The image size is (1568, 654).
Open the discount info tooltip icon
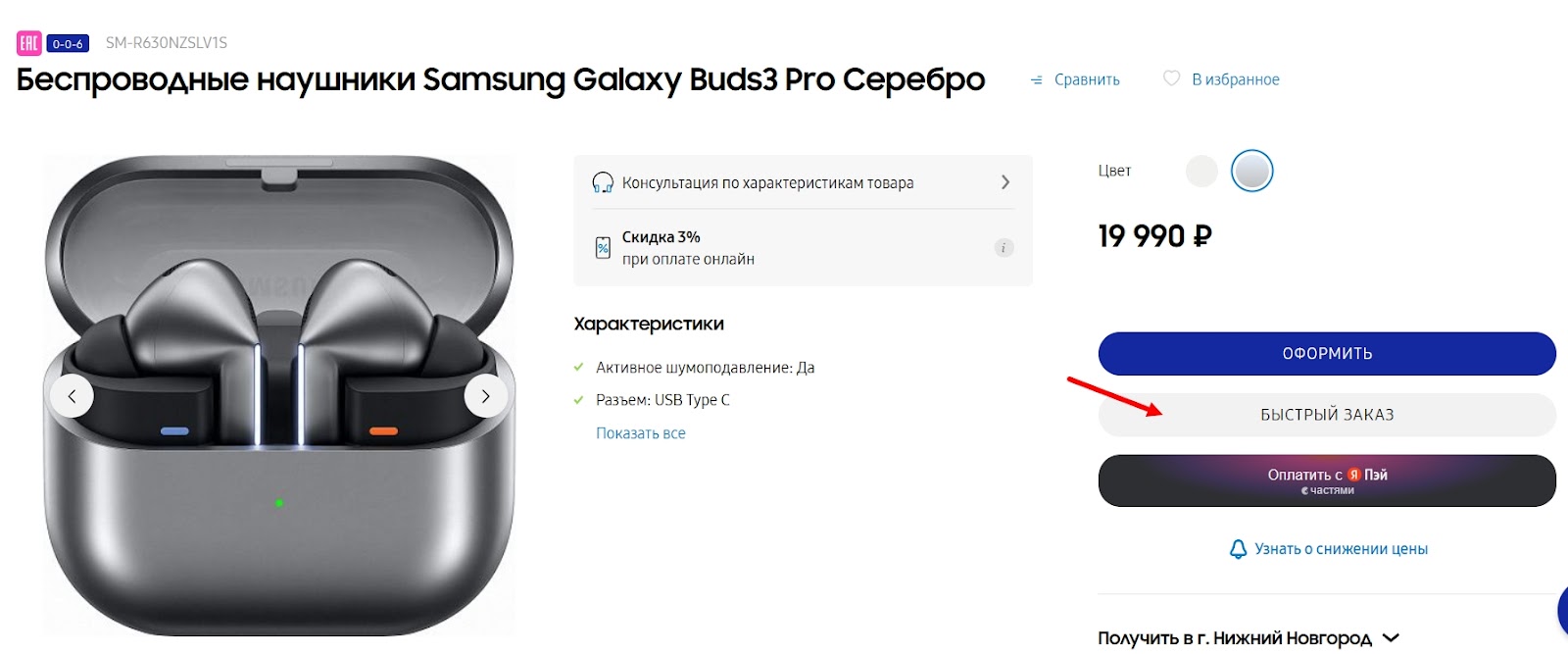coord(1004,248)
